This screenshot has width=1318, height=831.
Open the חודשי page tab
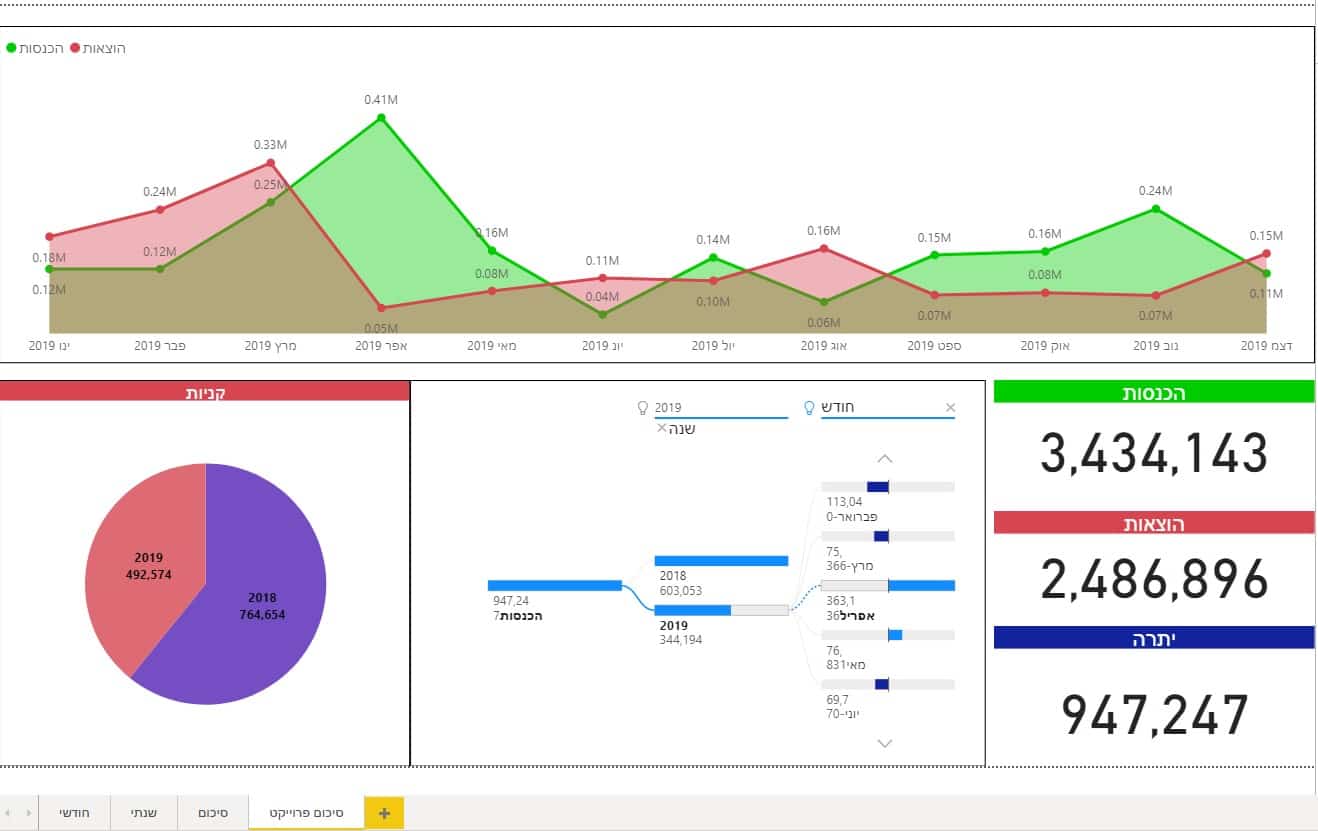[x=74, y=813]
